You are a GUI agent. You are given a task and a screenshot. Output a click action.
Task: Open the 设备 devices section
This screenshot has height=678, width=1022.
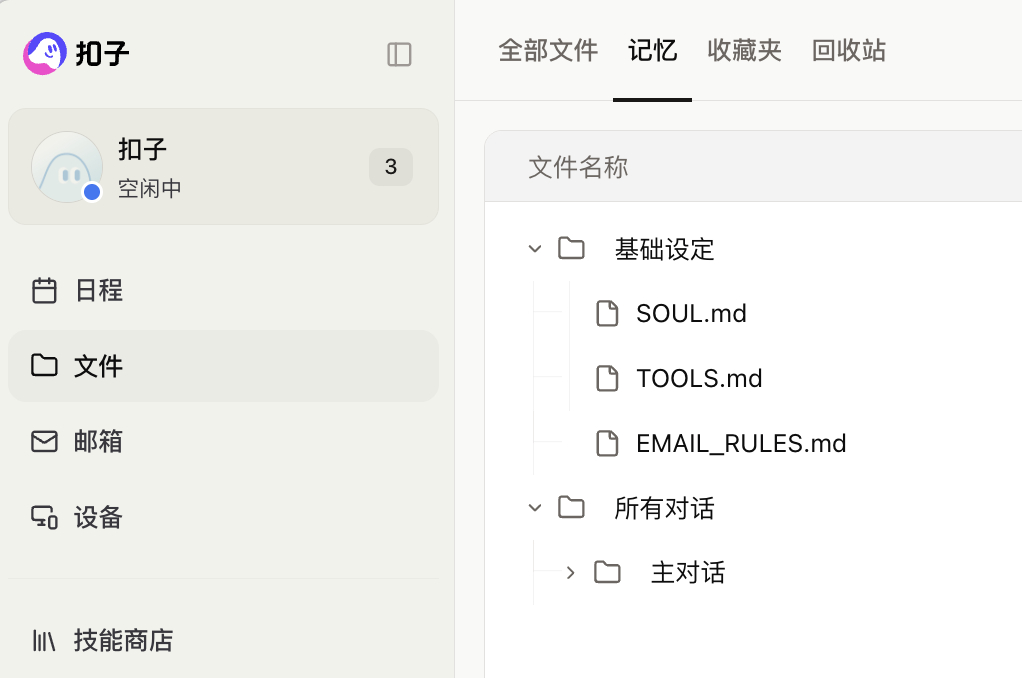tap(99, 518)
